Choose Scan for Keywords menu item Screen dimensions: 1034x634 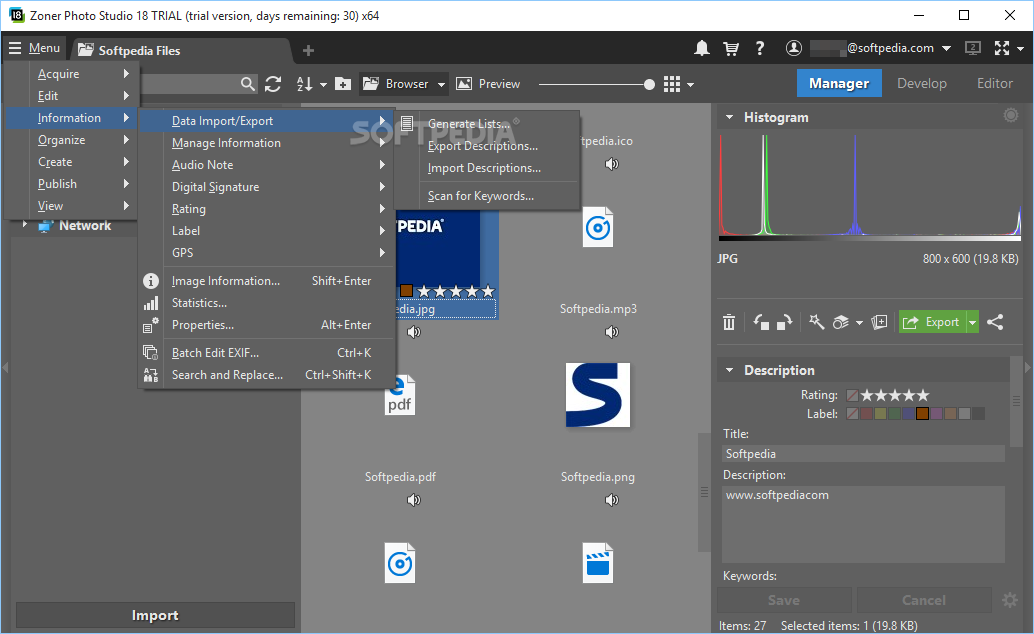(x=488, y=196)
